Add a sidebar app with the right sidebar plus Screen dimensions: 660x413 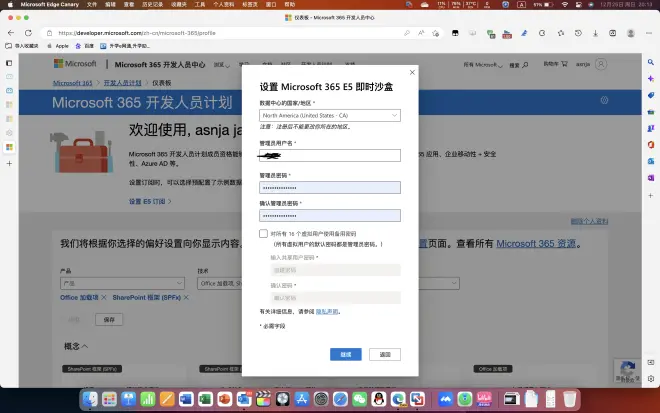pos(651,196)
